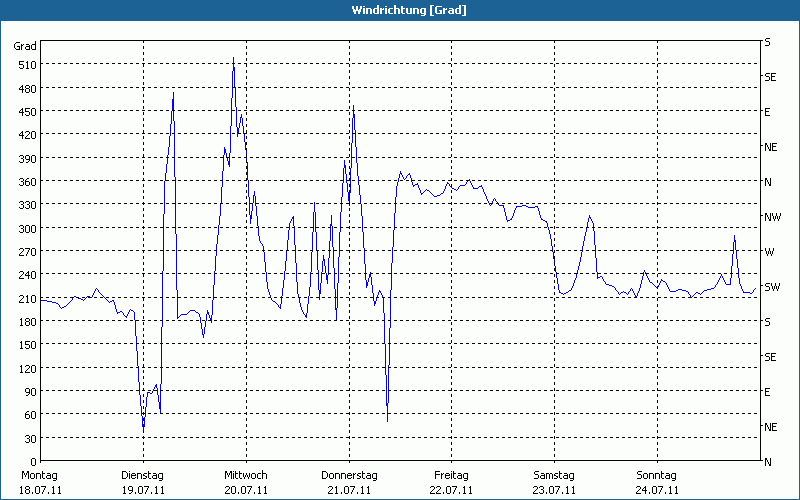
Task: Click the 420 value on the y-axis
Action: 28,135
